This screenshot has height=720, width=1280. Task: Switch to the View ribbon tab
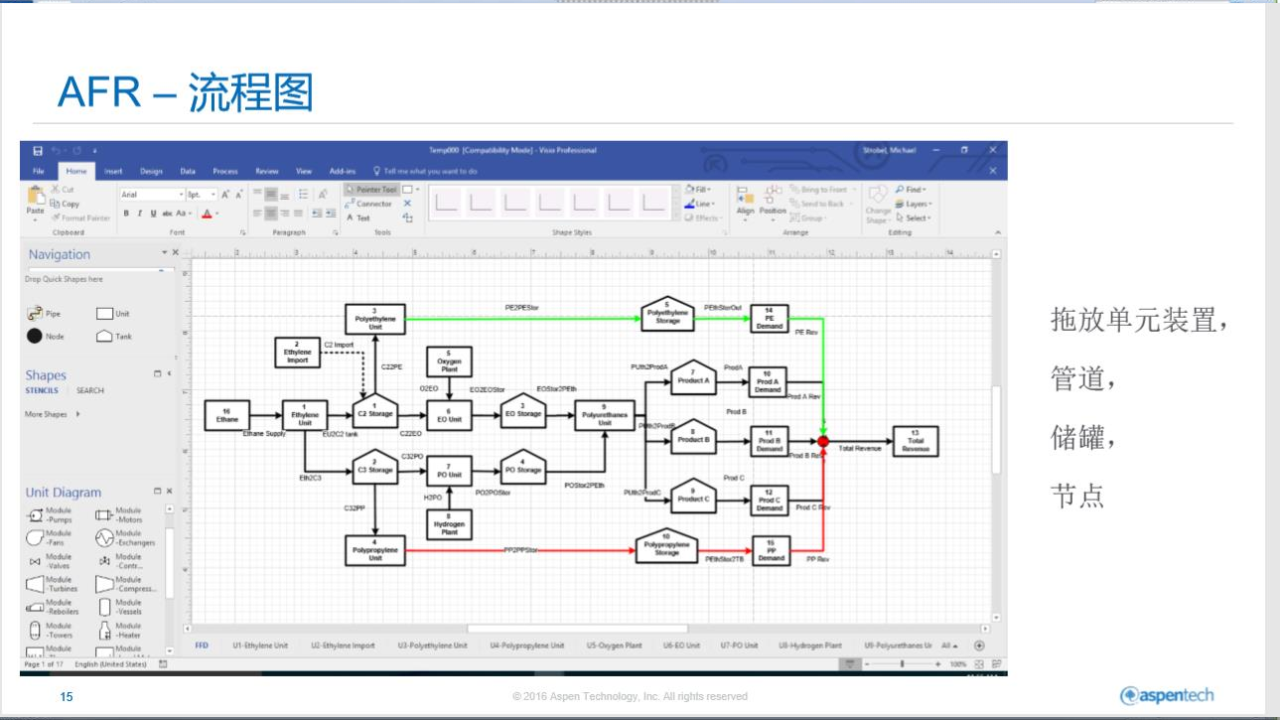click(x=304, y=171)
